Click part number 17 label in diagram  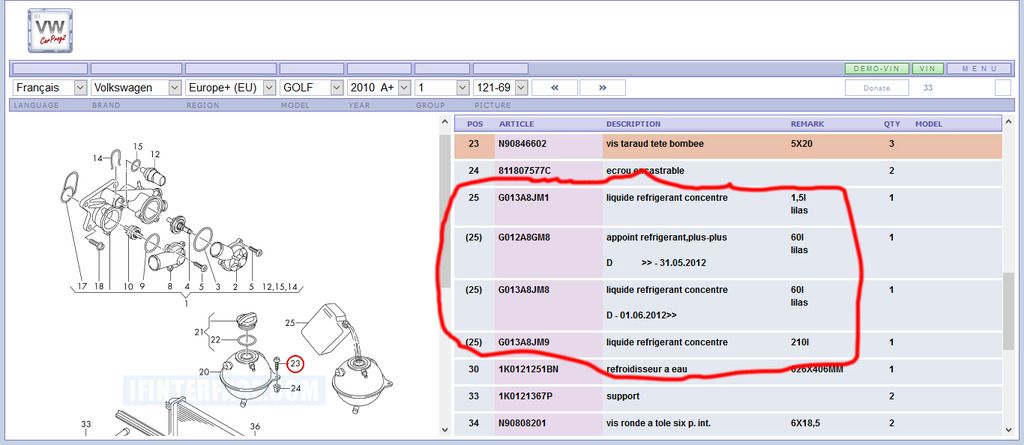(82, 286)
